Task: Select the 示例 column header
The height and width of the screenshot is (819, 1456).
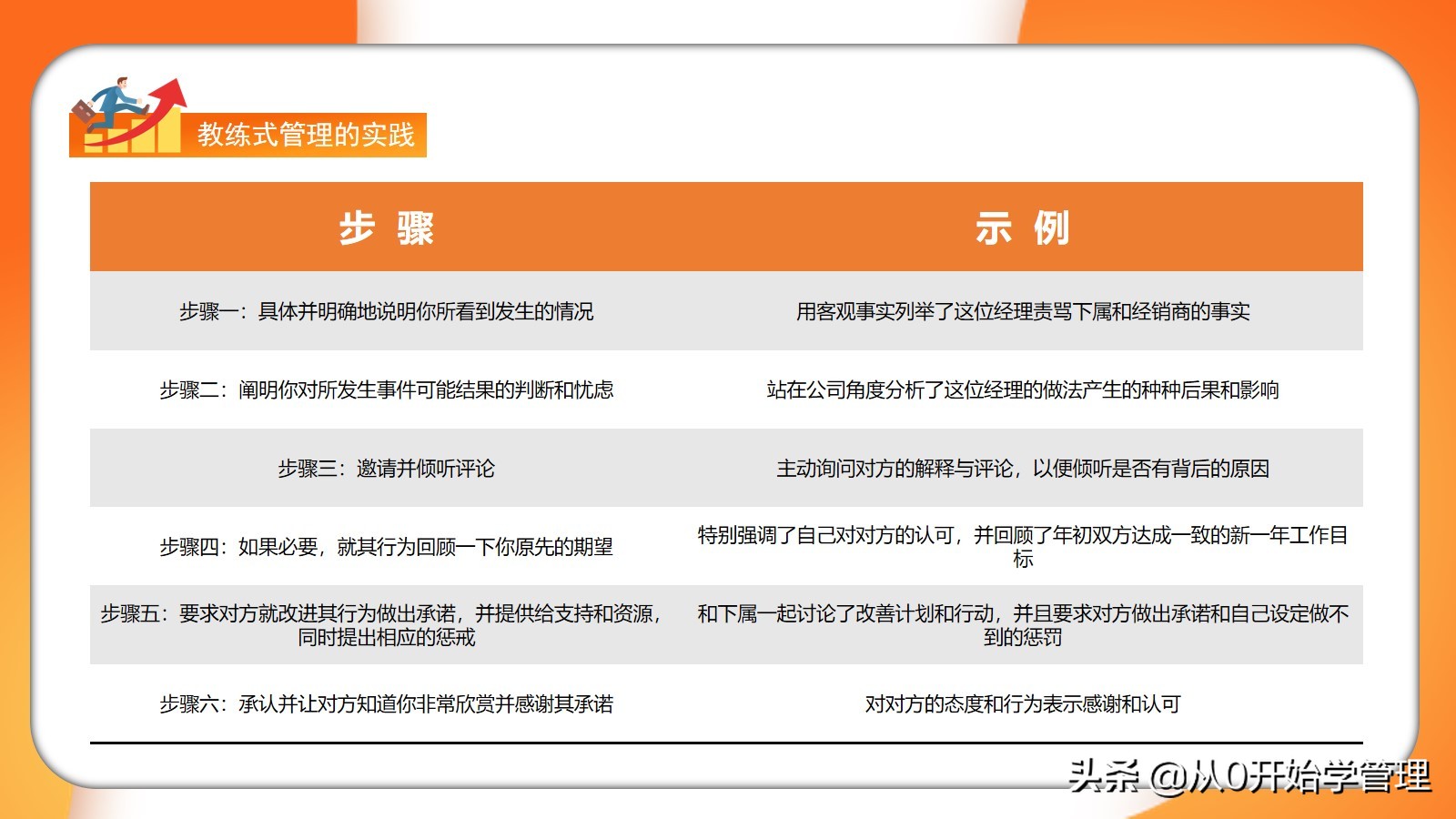Action: [1023, 227]
